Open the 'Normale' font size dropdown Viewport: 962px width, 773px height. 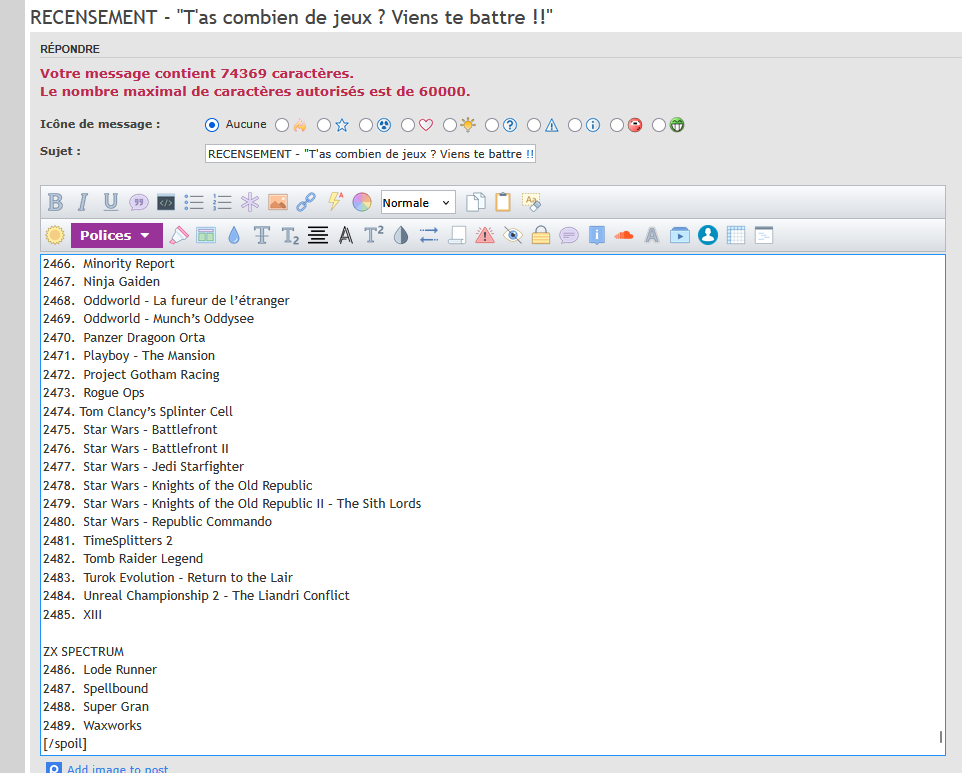pyautogui.click(x=418, y=202)
